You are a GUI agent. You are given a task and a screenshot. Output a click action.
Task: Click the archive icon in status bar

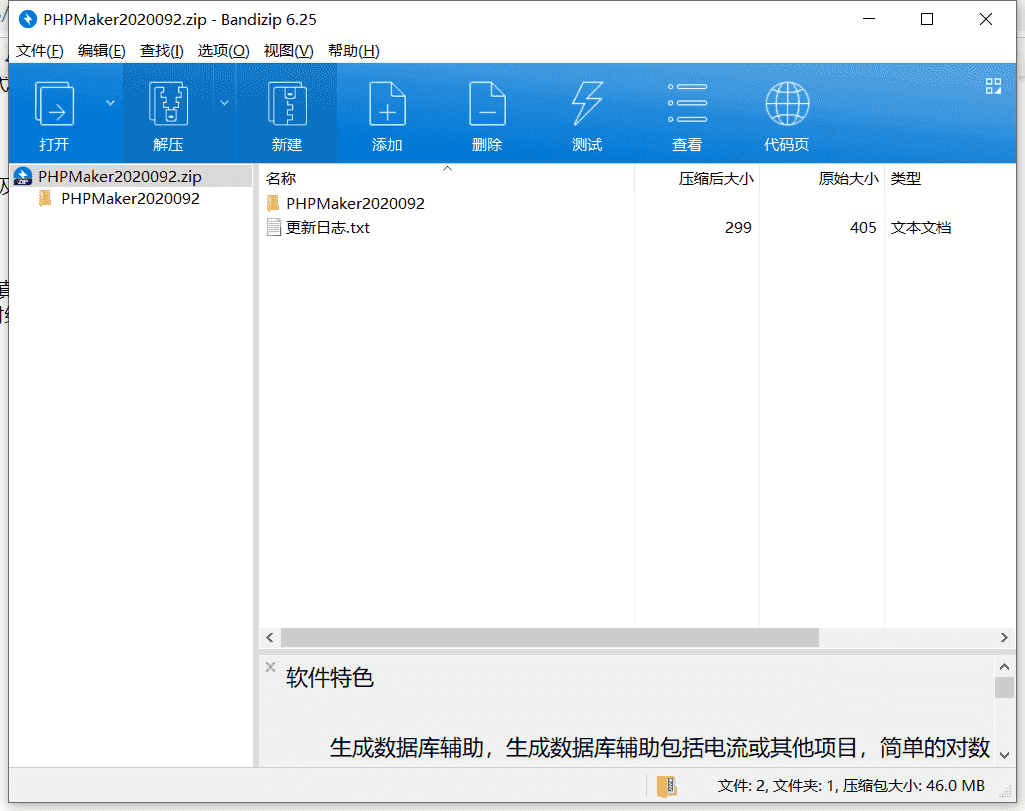pos(666,786)
